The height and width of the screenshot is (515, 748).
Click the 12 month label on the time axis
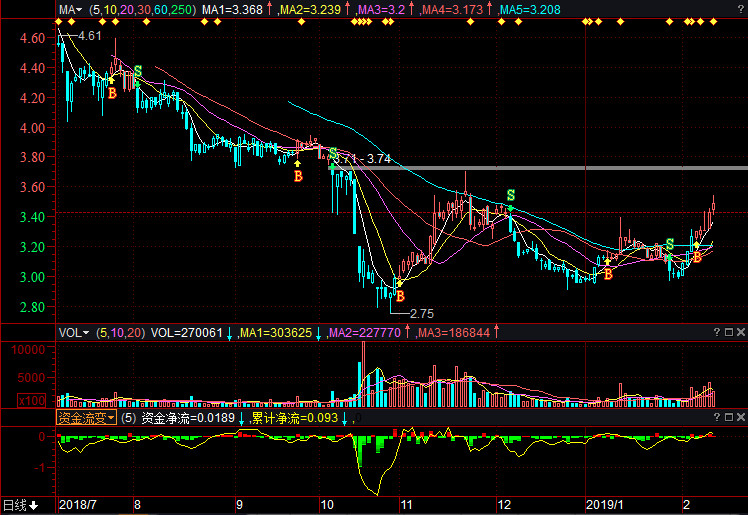coord(504,505)
